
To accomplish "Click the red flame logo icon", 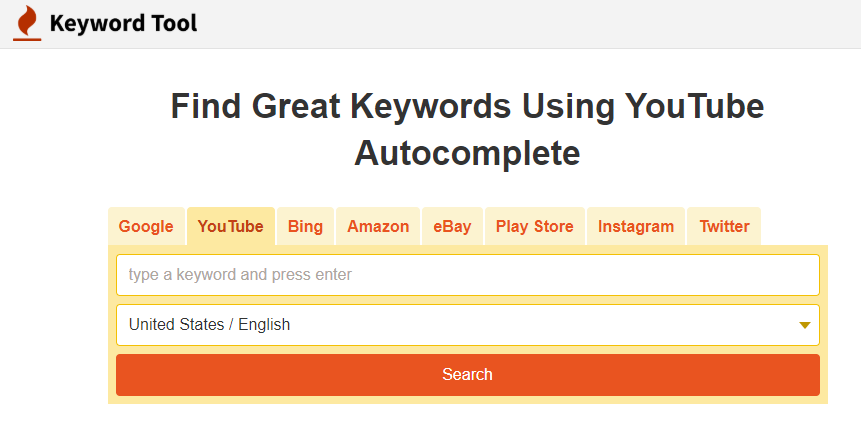I will pos(27,24).
